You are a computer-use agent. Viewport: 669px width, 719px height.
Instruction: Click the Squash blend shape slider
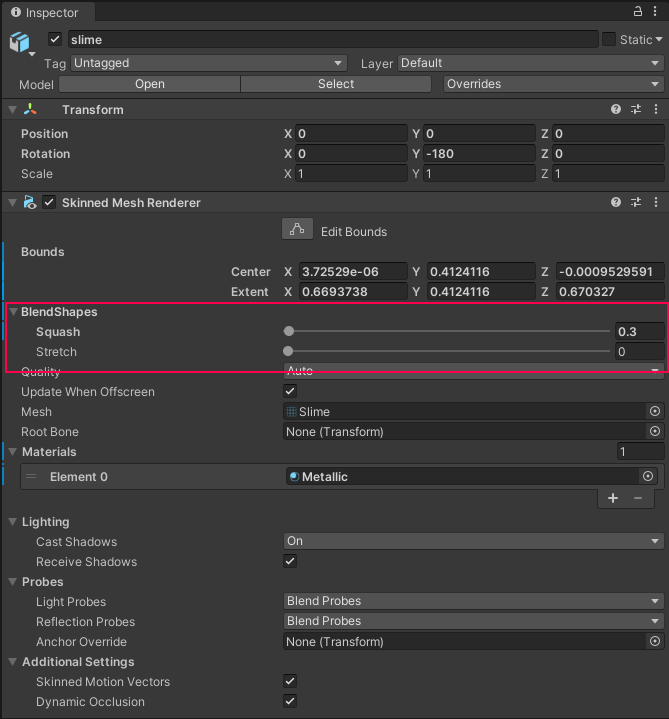click(x=448, y=332)
